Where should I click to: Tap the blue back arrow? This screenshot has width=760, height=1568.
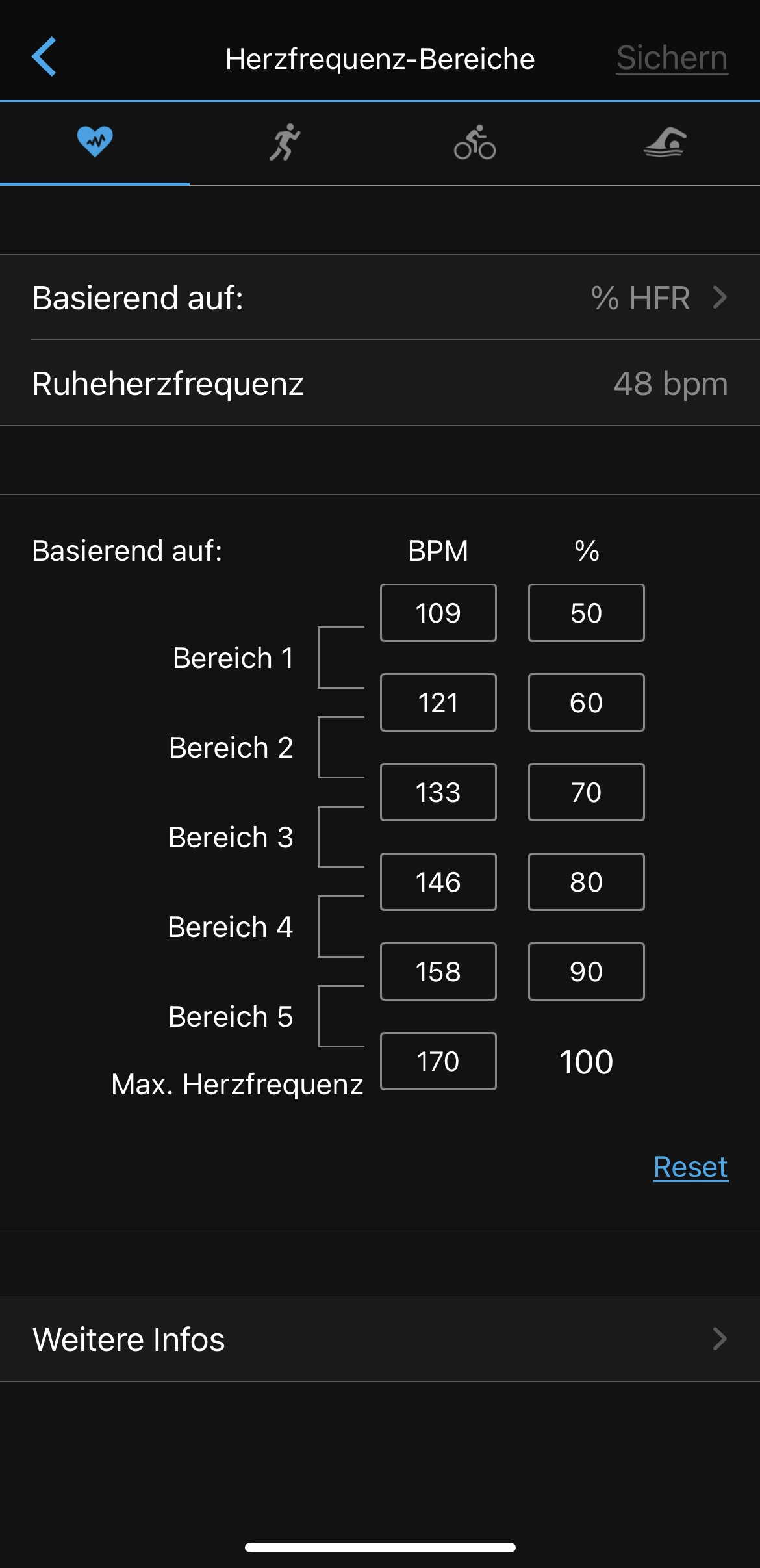pos(44,57)
